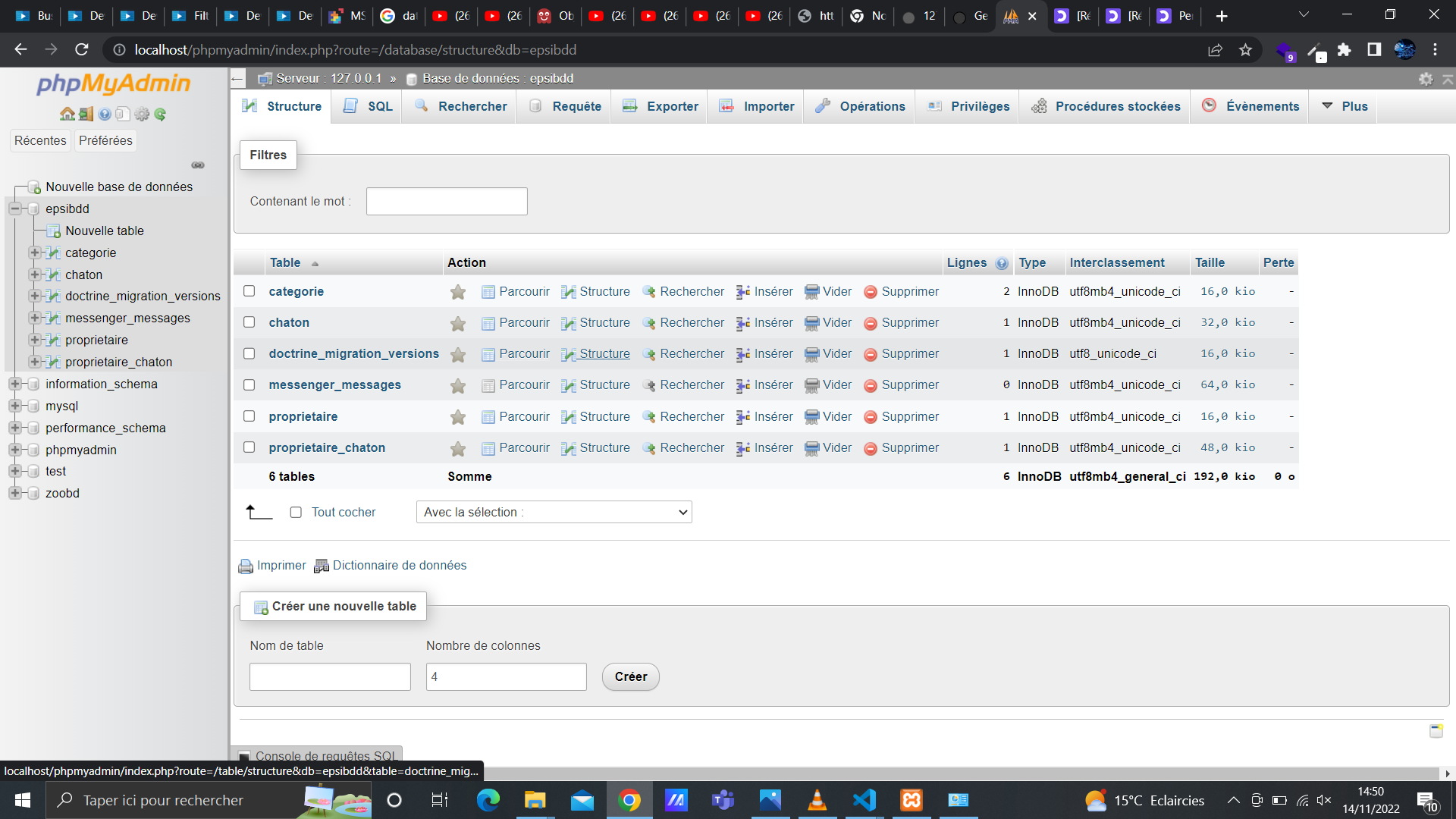
Task: Open the settings gear icon top right
Action: (1426, 79)
